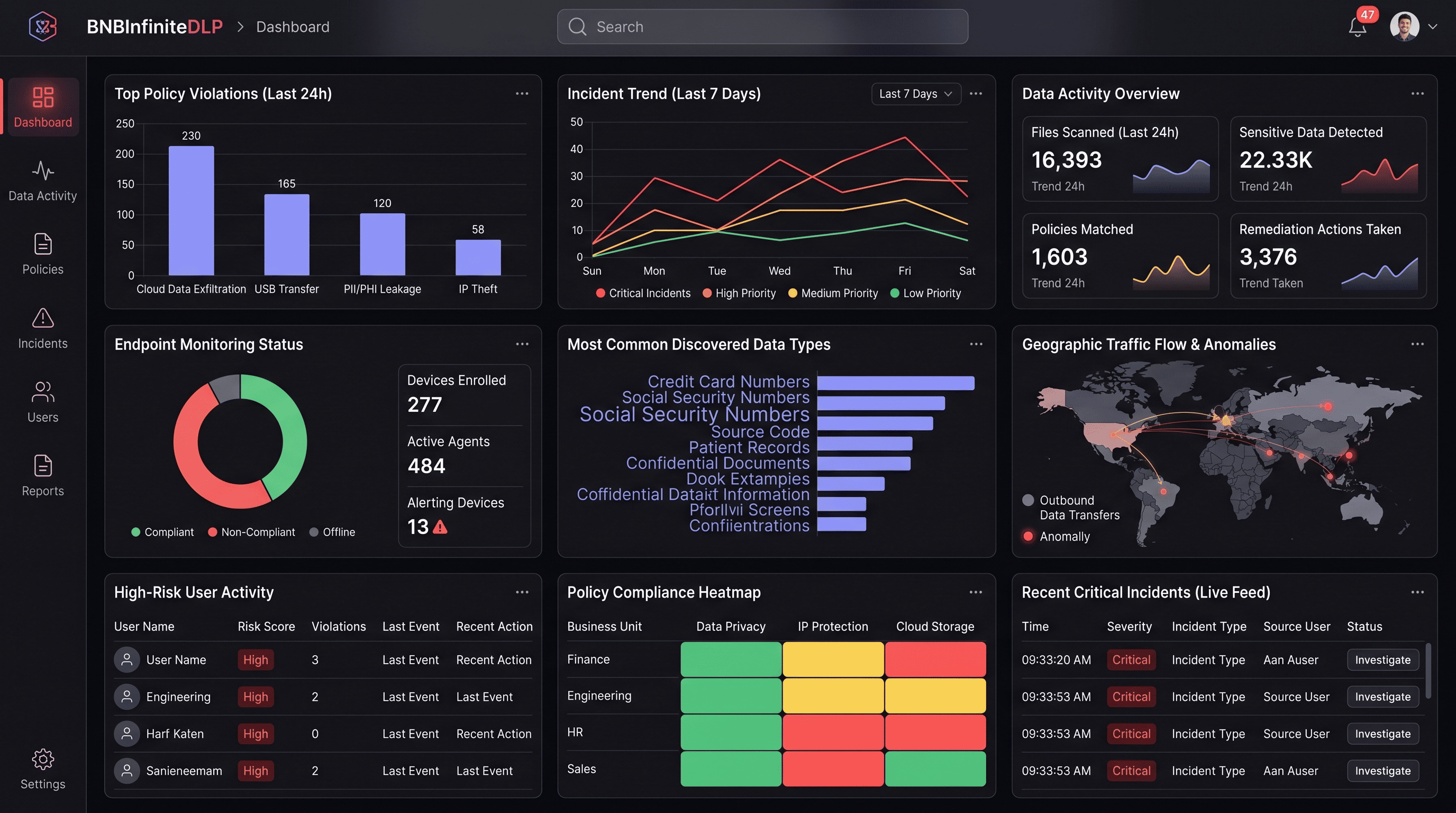Click the Search input field
The height and width of the screenshot is (813, 1456).
point(762,26)
